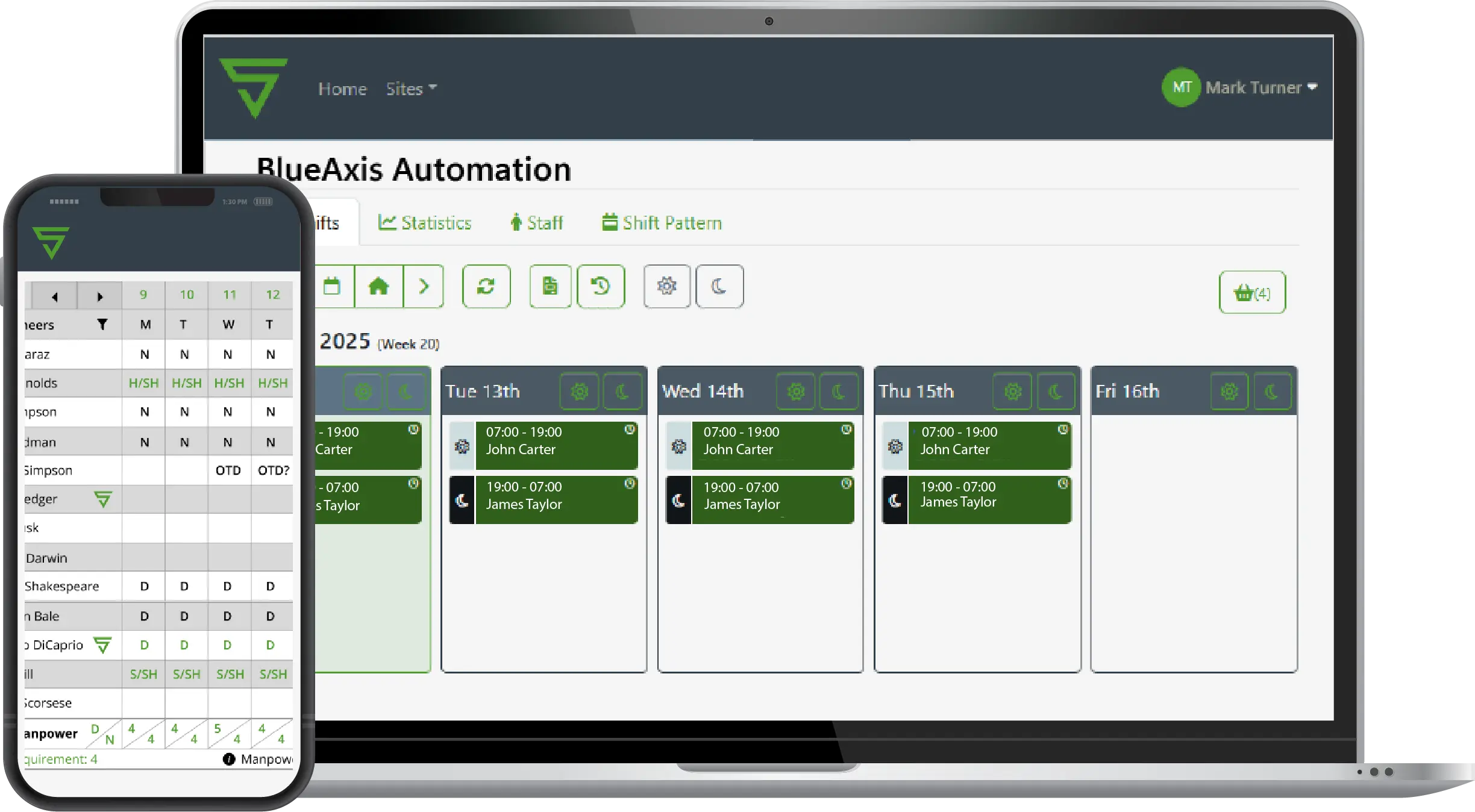Click the clock badge on John Carter's Tuesday shift
Screen dimensions: 1475x812
[630, 430]
